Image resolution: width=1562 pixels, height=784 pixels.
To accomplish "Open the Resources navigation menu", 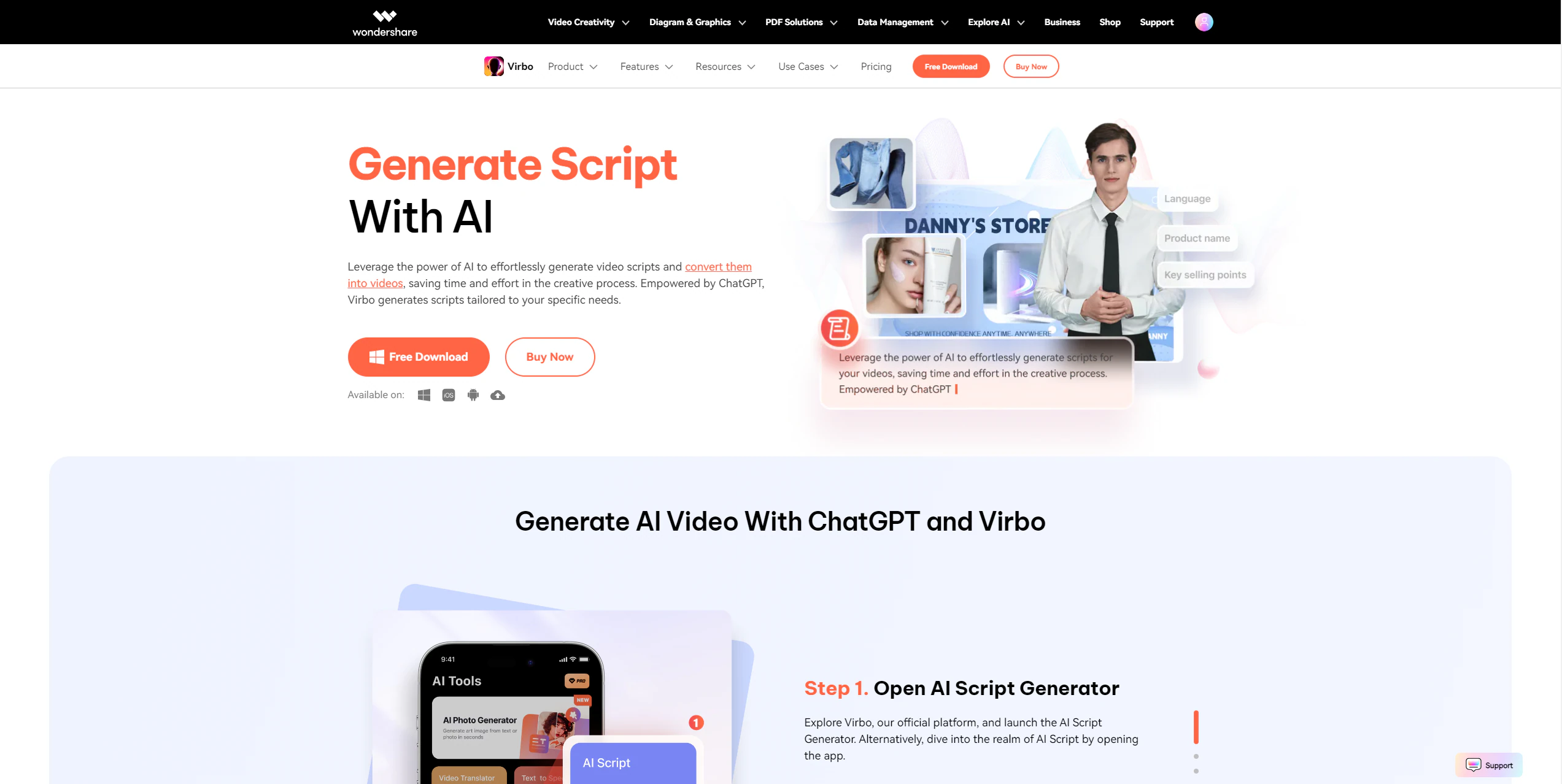I will coord(725,66).
